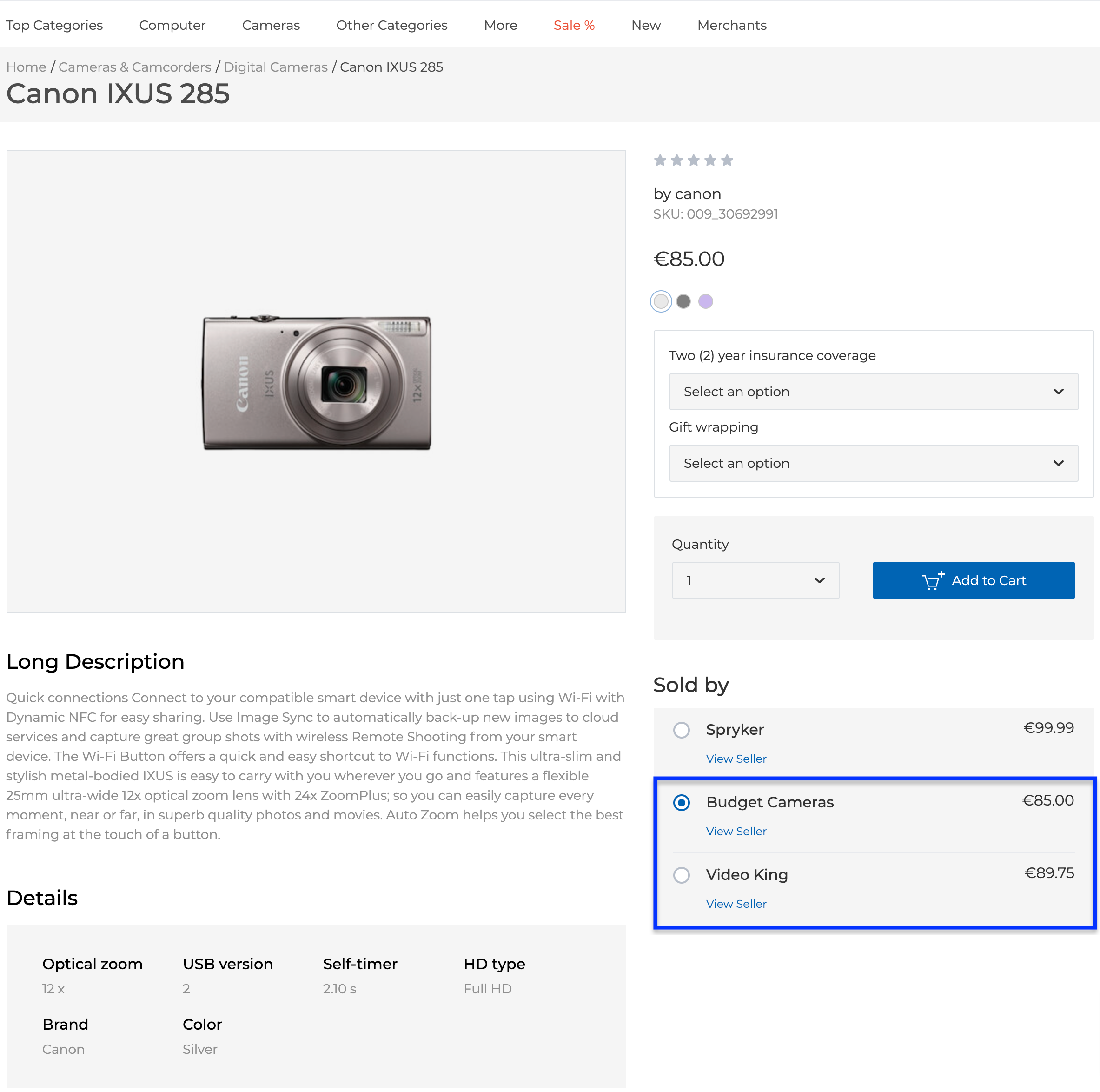
Task: Select the silver color swatch
Action: (661, 301)
